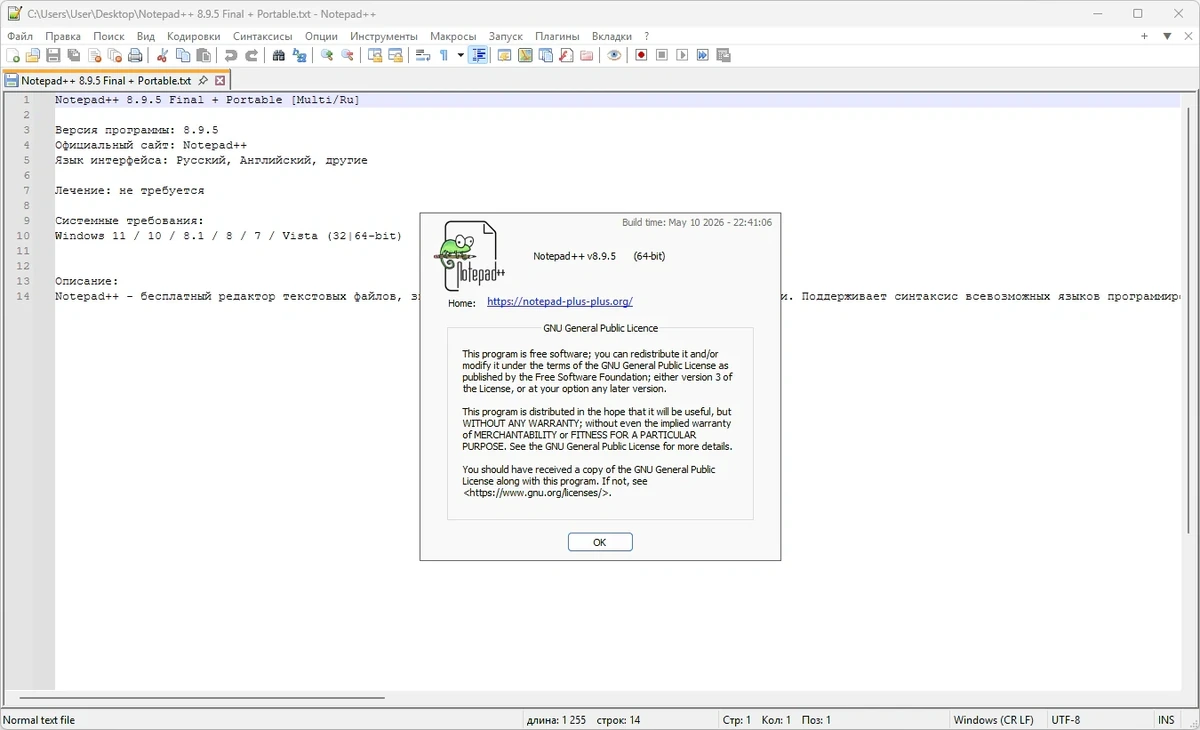1200x730 pixels.
Task: Click the Notepad++ chameleon logo in dialog
Action: (469, 256)
